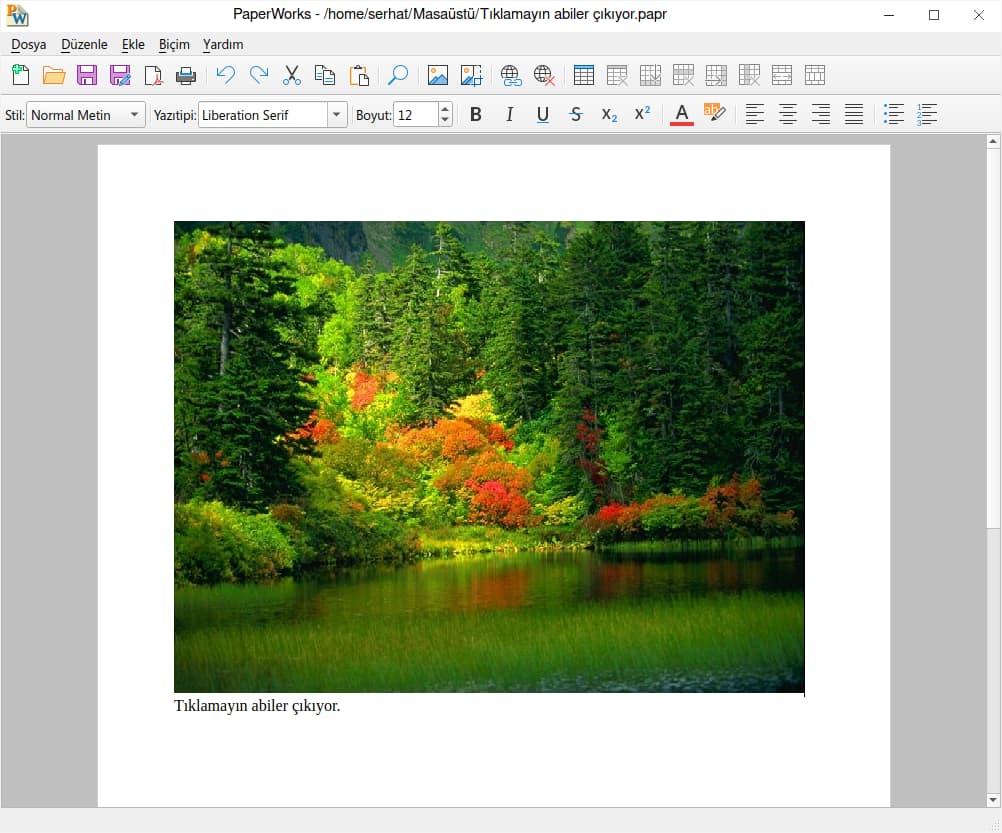Image resolution: width=1002 pixels, height=833 pixels.
Task: Toggle italic formatting
Action: tap(509, 115)
